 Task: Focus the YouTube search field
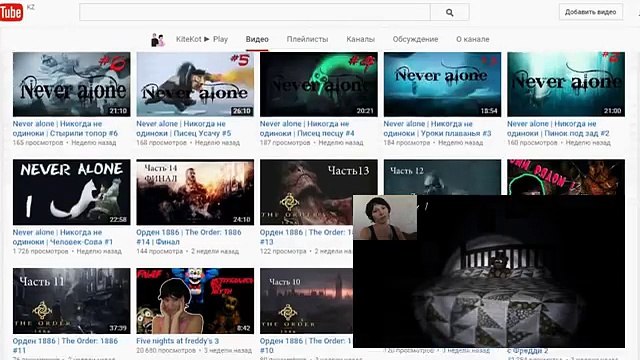click(x=255, y=13)
